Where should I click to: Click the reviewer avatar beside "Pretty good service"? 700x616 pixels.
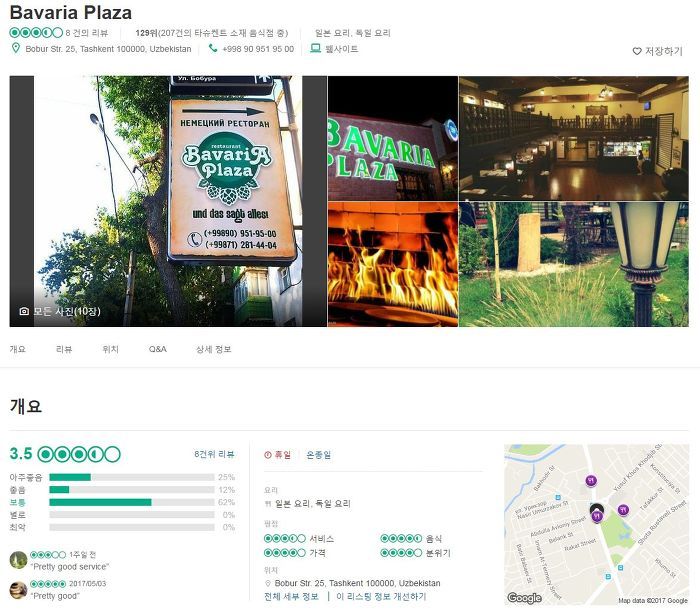18,560
